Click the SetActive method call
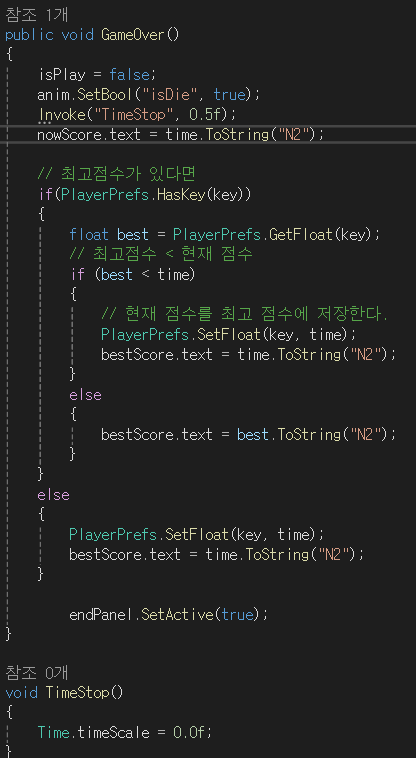Image resolution: width=416 pixels, height=758 pixels. click(178, 615)
